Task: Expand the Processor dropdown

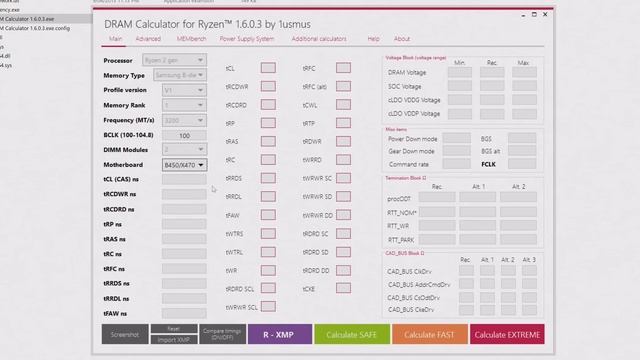Action: coord(174,60)
